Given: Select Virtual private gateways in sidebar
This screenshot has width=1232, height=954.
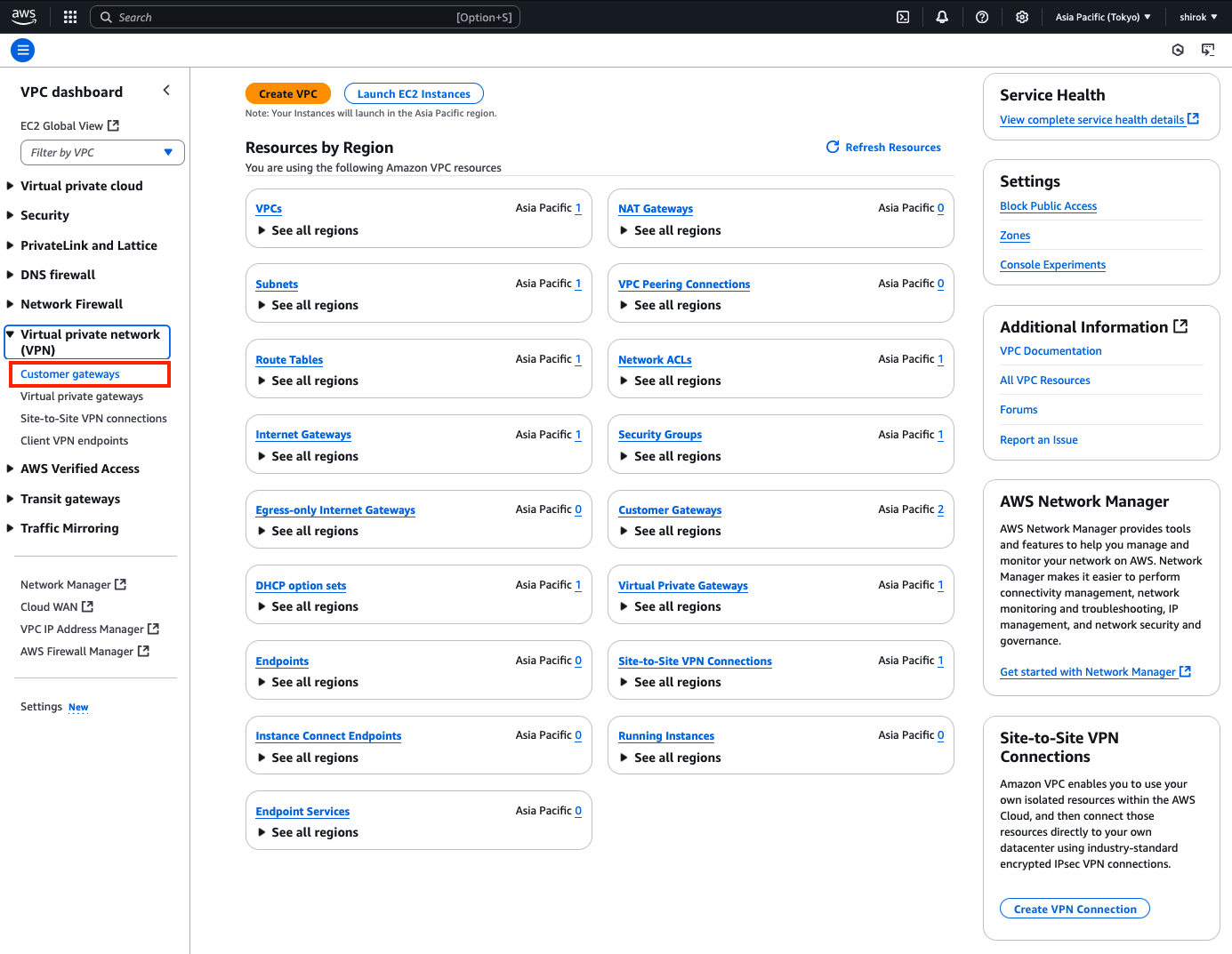Looking at the screenshot, I should point(82,397).
